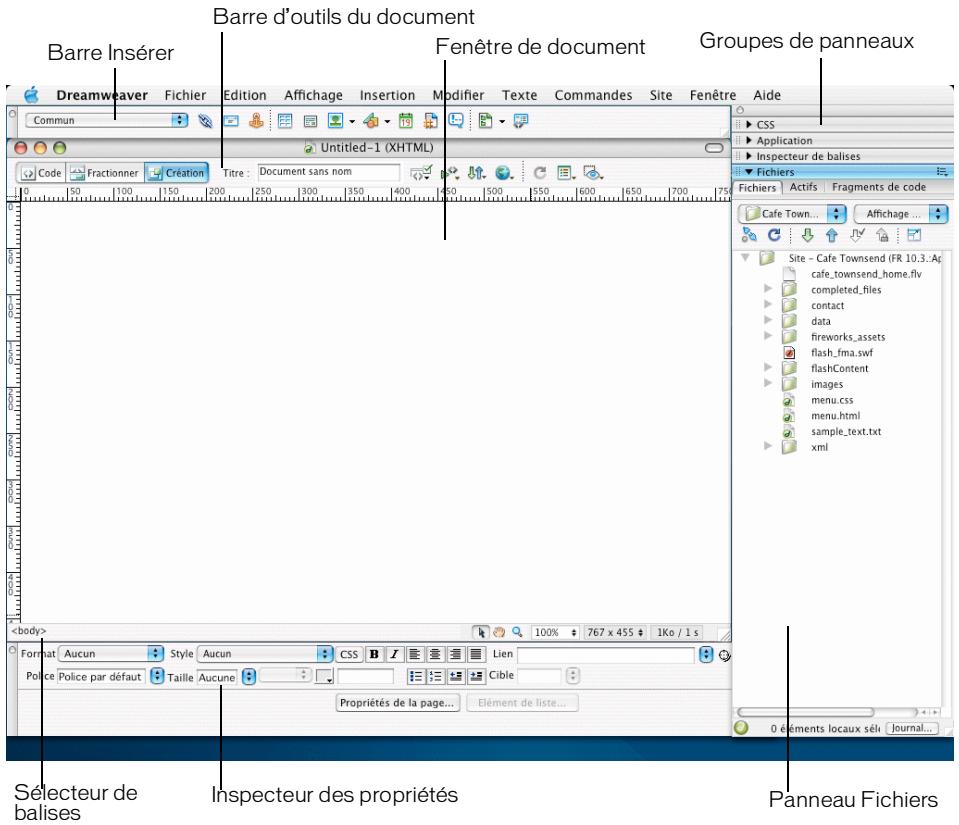Toggle Bold formatting
The height and width of the screenshot is (825, 959).
374,654
